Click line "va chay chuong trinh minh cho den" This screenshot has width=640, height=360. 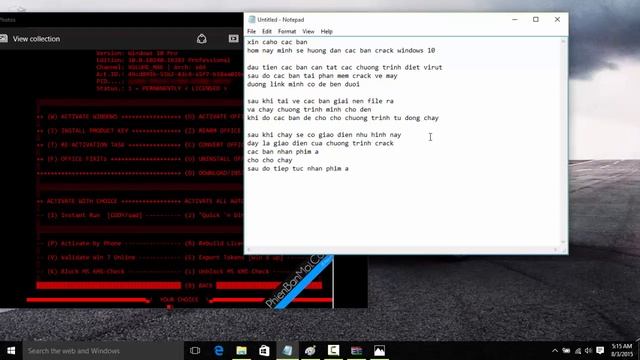tap(309, 109)
